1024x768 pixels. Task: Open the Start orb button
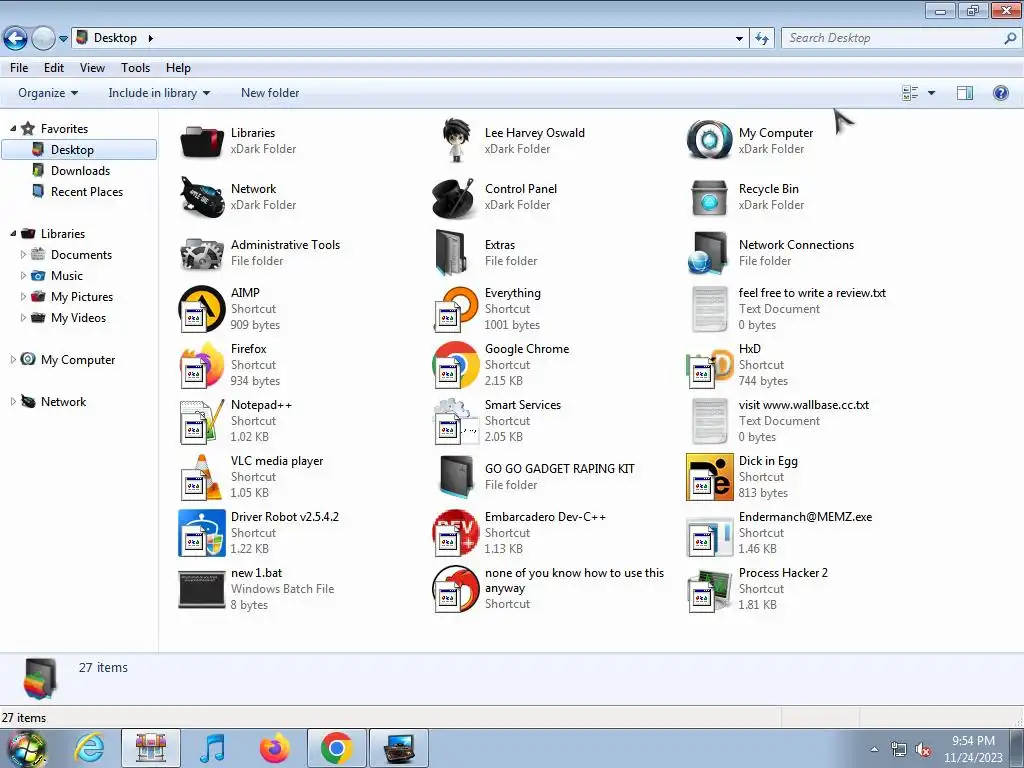pos(26,749)
